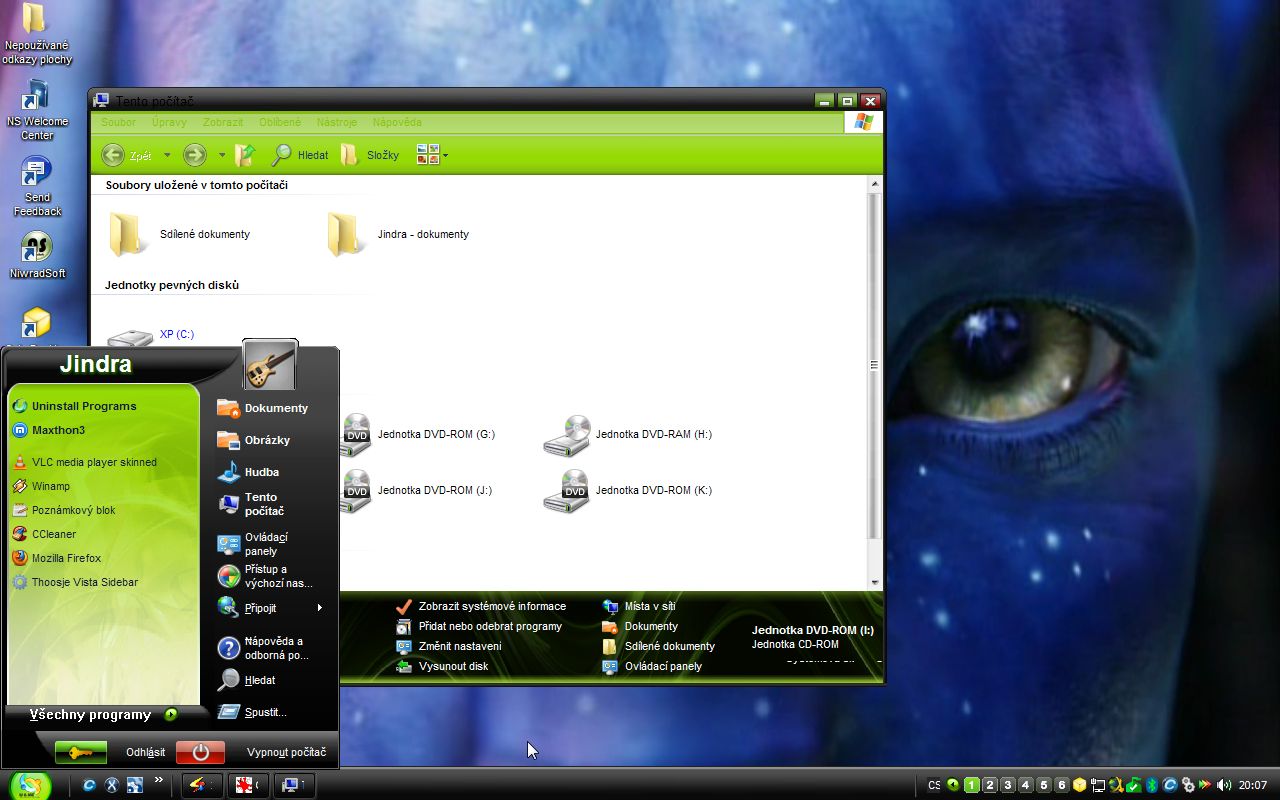Open the Jednotka DVD-RAM (H:) drive icon

tap(567, 435)
